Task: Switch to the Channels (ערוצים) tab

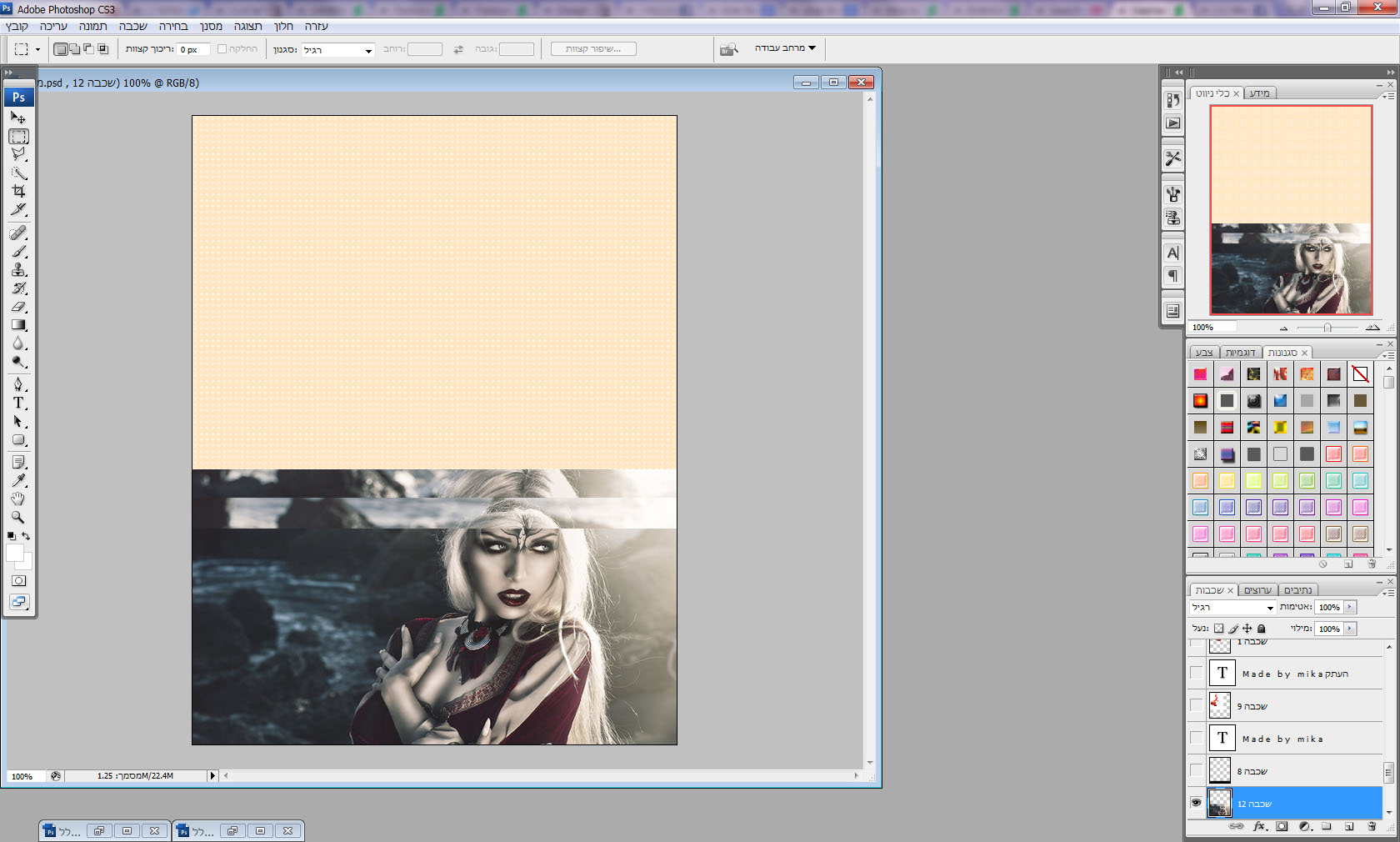Action: [x=1257, y=590]
